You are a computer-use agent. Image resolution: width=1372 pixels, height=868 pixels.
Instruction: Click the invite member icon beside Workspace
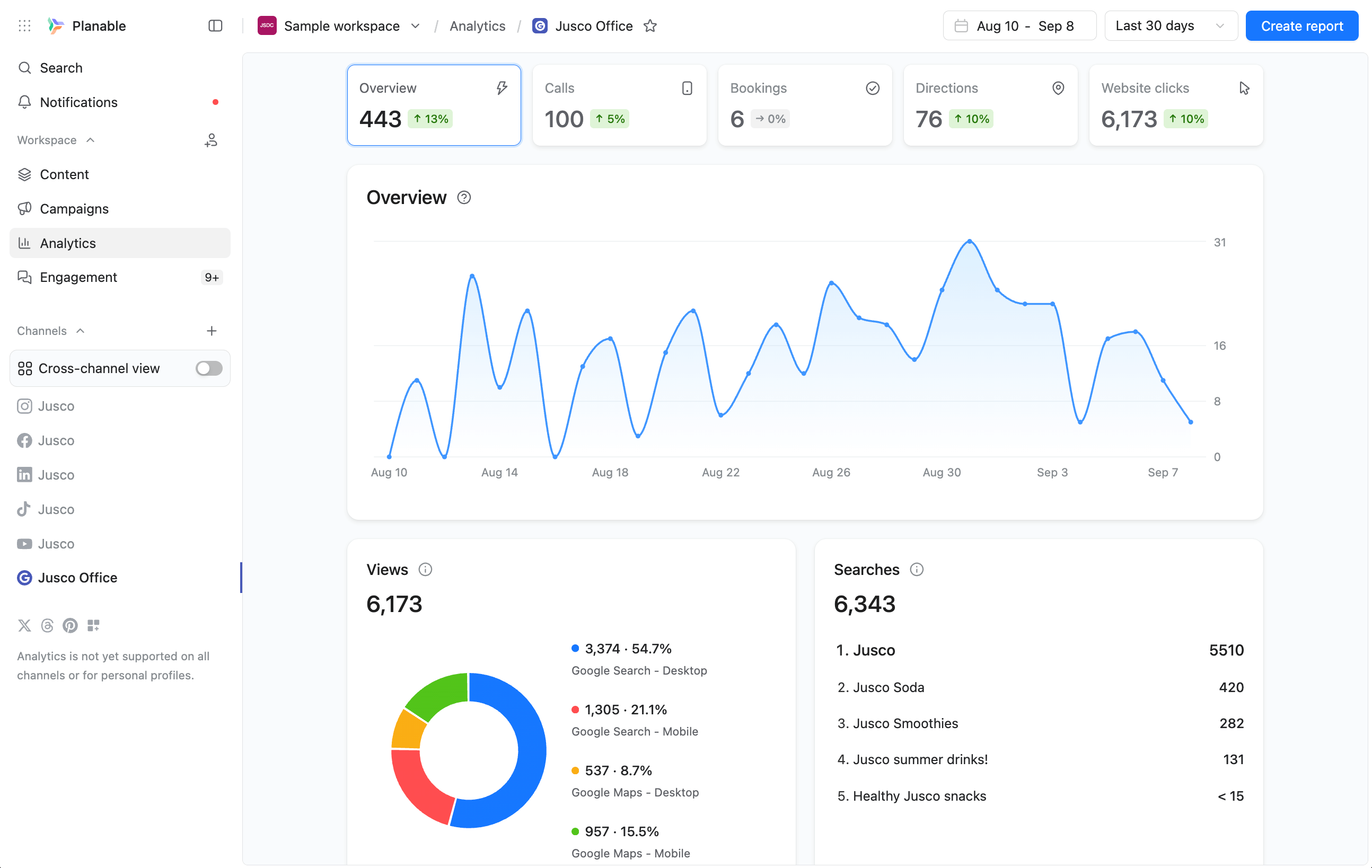[211, 140]
